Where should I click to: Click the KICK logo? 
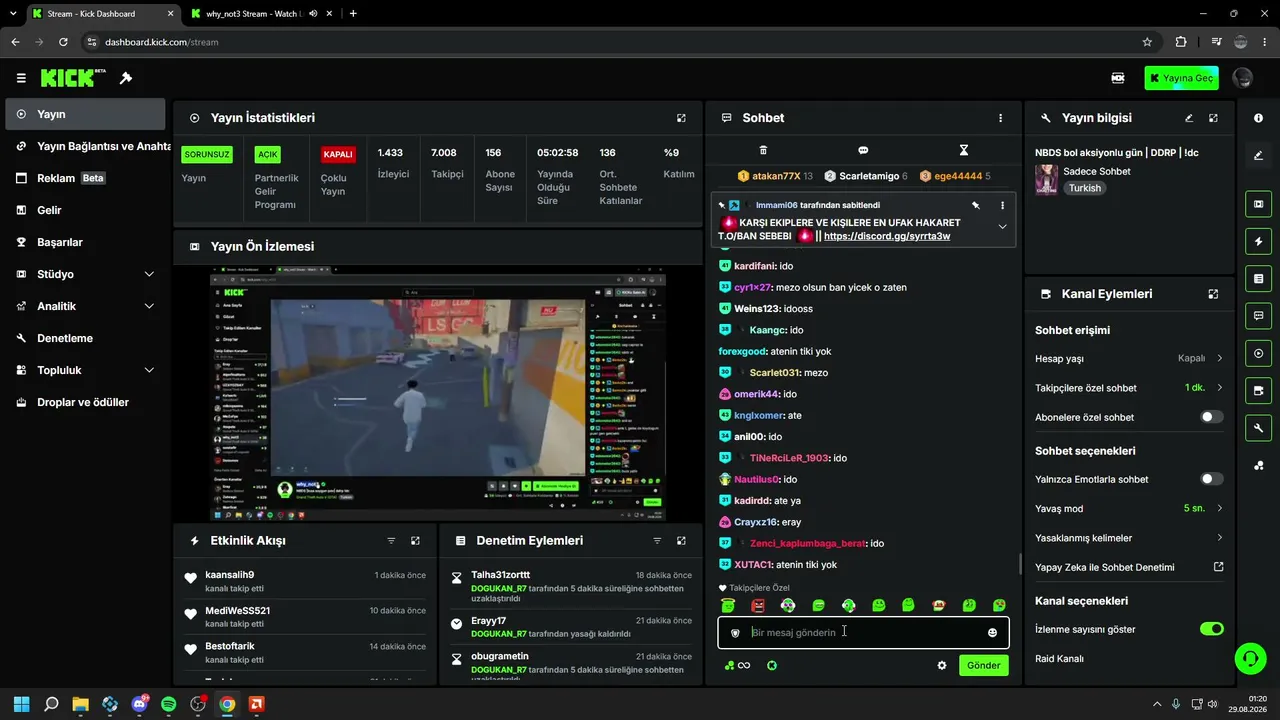(73, 78)
